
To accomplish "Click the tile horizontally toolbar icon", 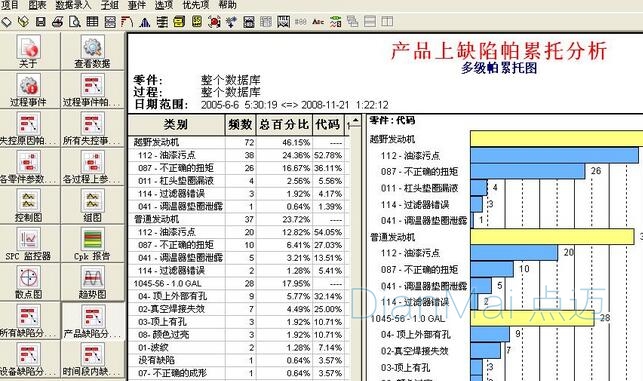I will (x=370, y=21).
